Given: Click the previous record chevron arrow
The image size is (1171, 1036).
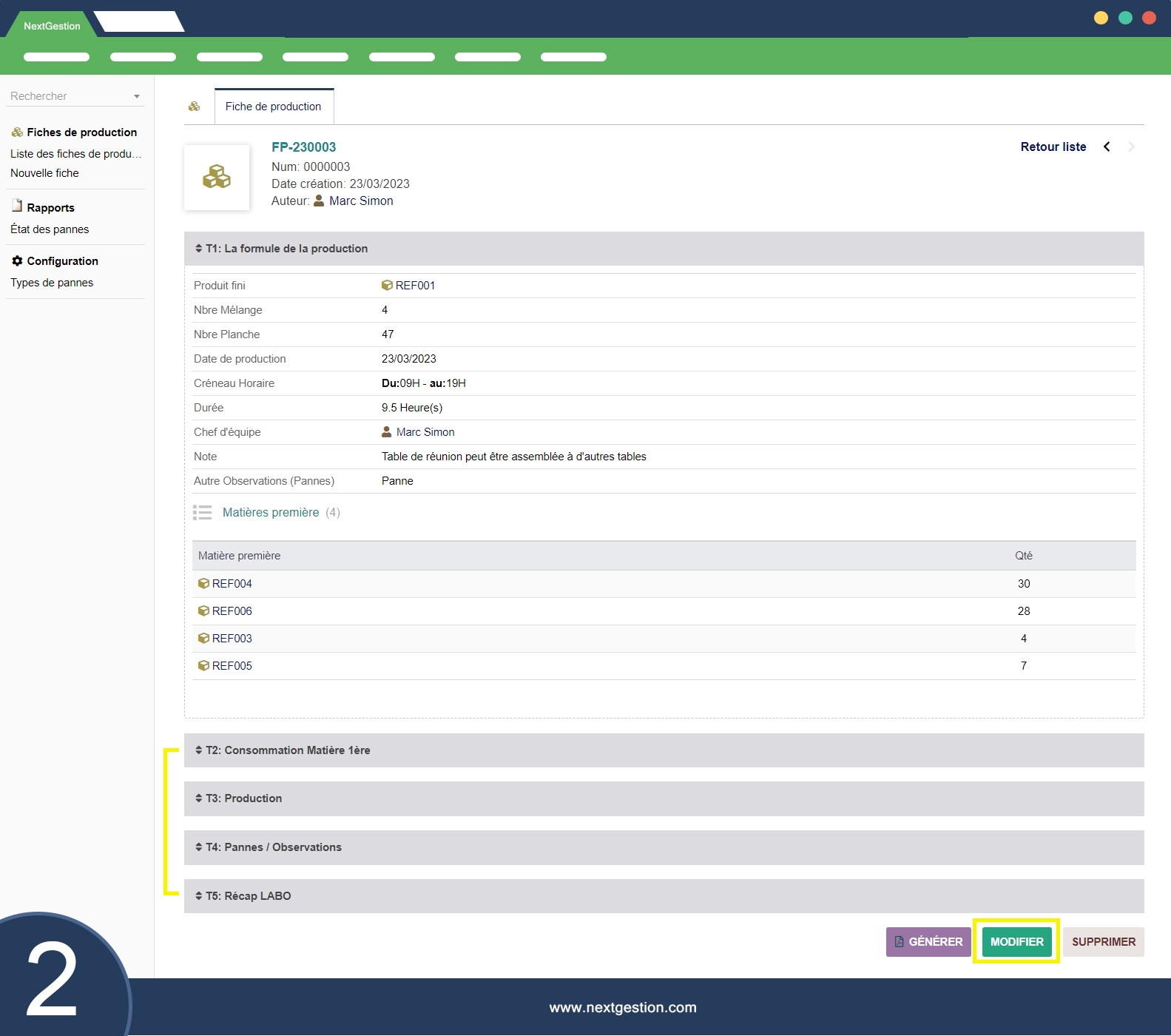Looking at the screenshot, I should click(x=1107, y=147).
